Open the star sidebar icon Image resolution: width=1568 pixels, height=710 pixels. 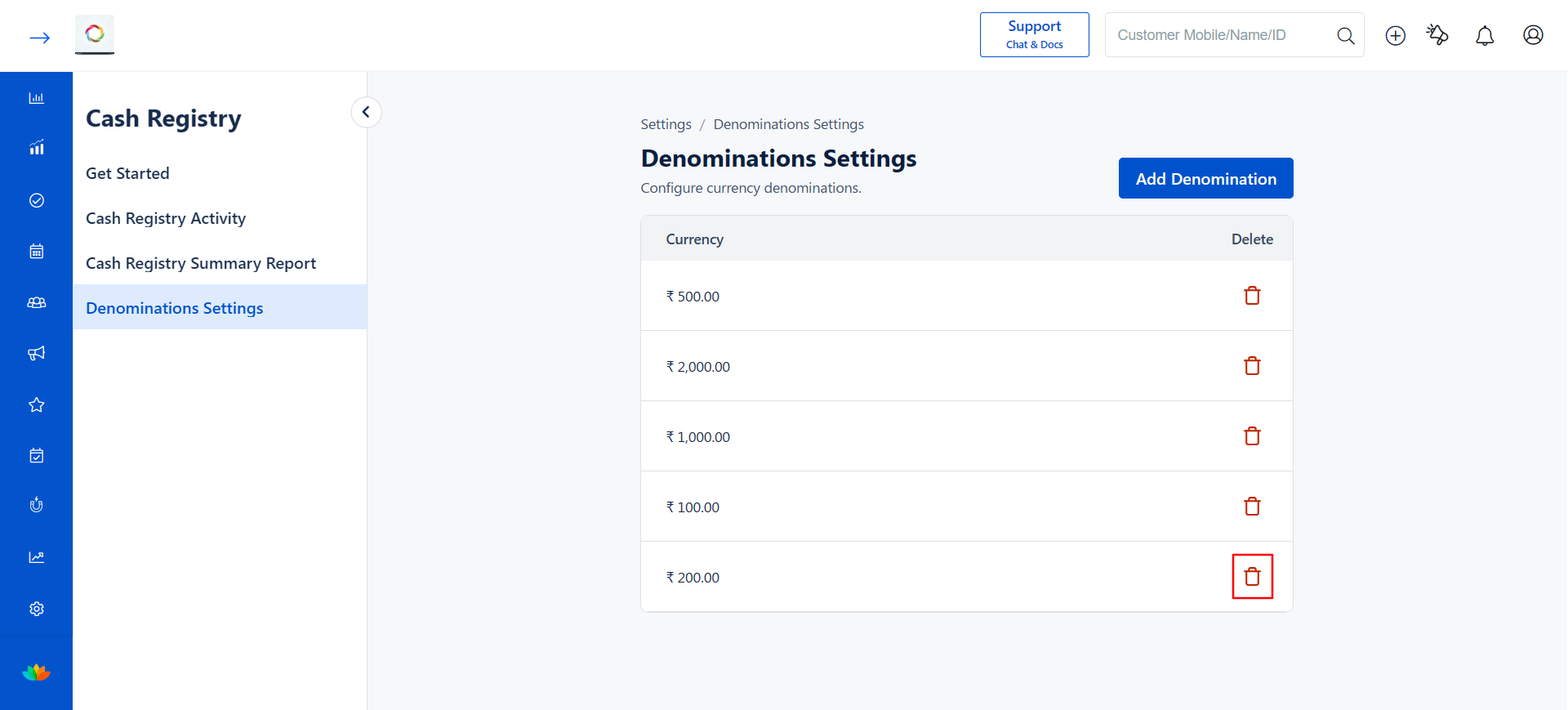(x=37, y=404)
